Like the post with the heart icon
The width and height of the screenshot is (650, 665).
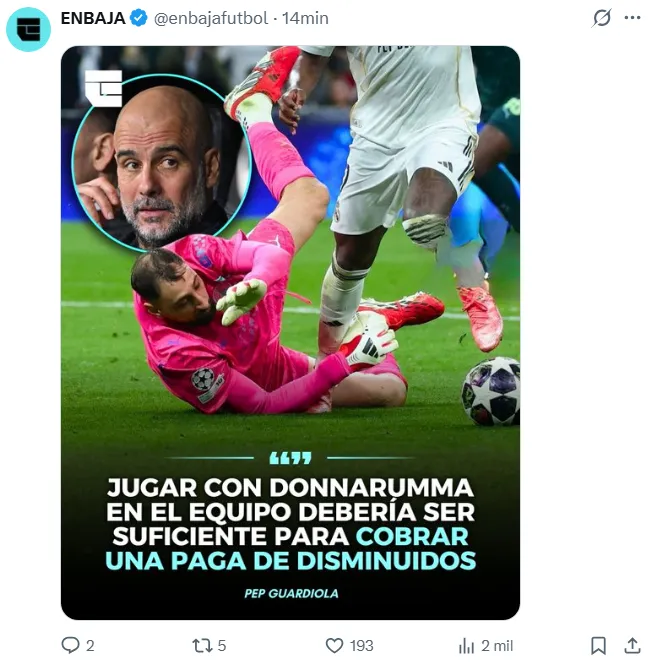coord(334,646)
